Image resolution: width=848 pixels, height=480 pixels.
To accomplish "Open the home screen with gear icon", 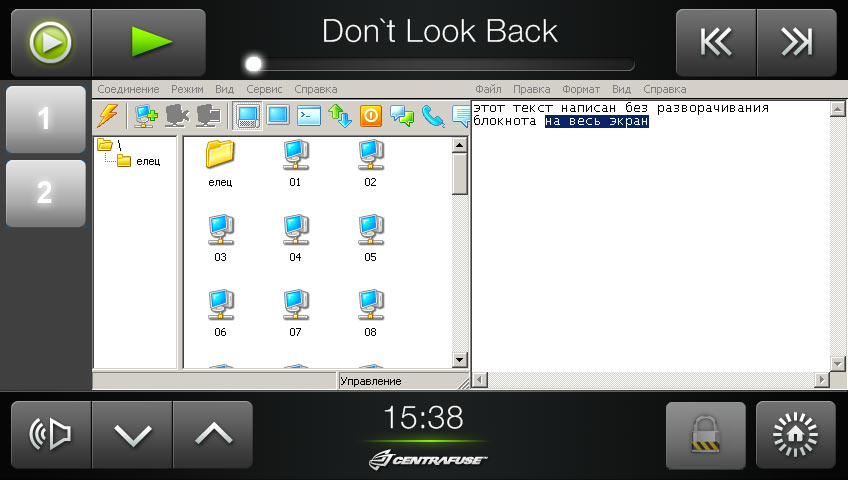I will (796, 435).
